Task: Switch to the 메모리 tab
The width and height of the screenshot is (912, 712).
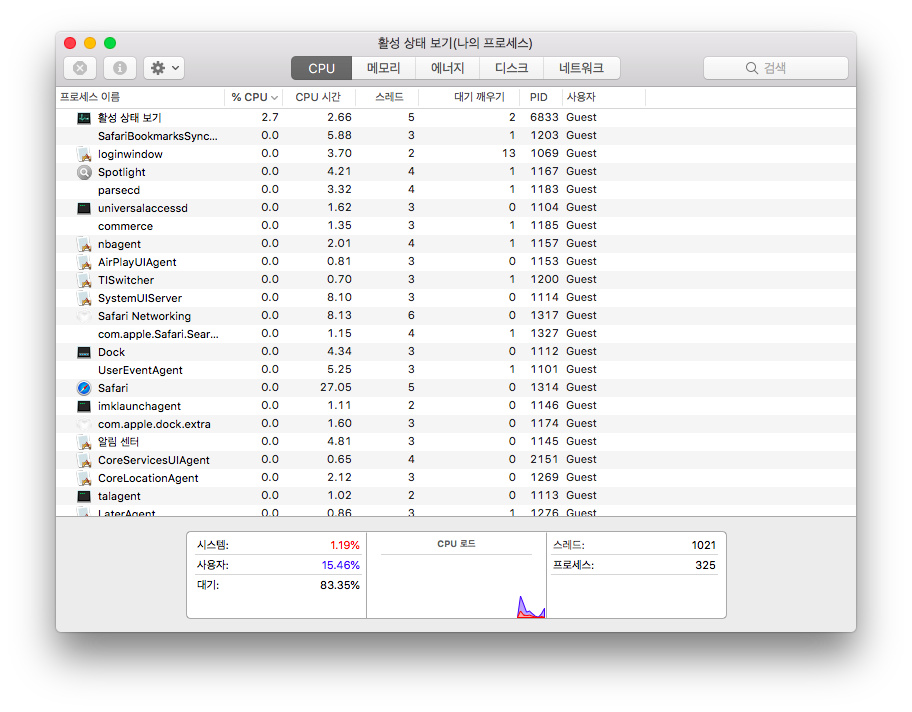Action: click(x=383, y=68)
